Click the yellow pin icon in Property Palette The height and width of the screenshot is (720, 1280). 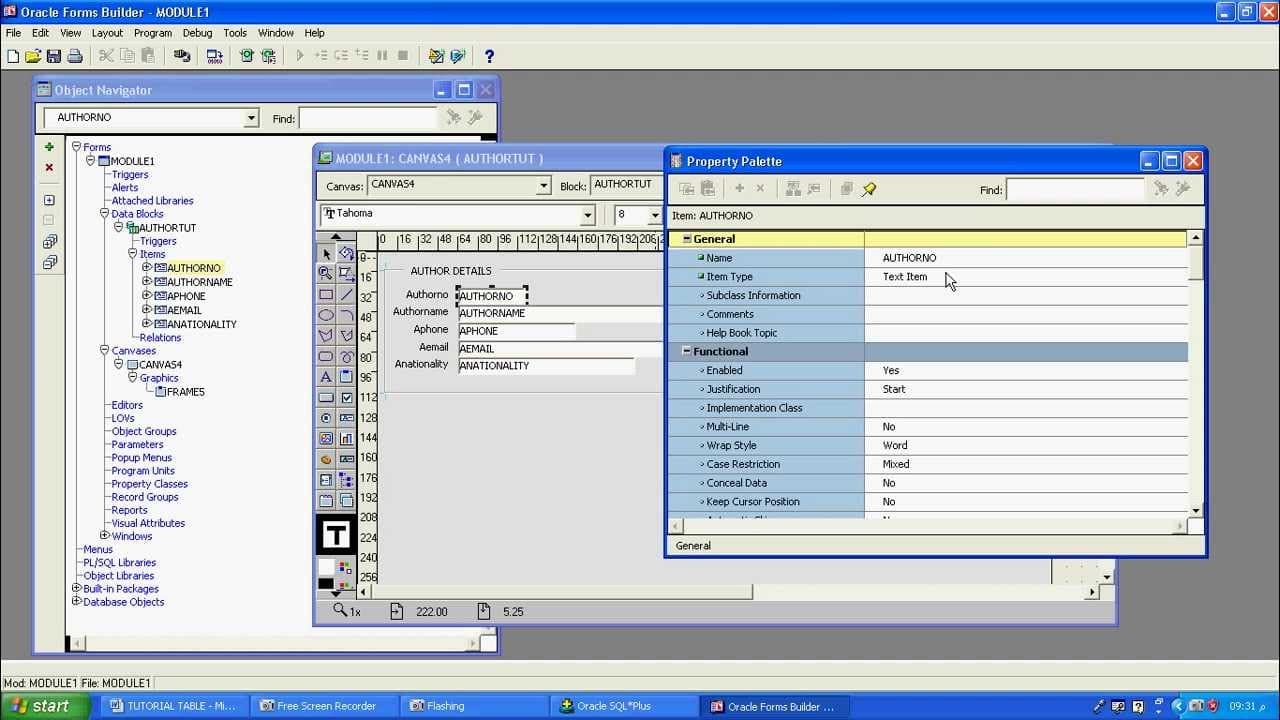point(869,189)
